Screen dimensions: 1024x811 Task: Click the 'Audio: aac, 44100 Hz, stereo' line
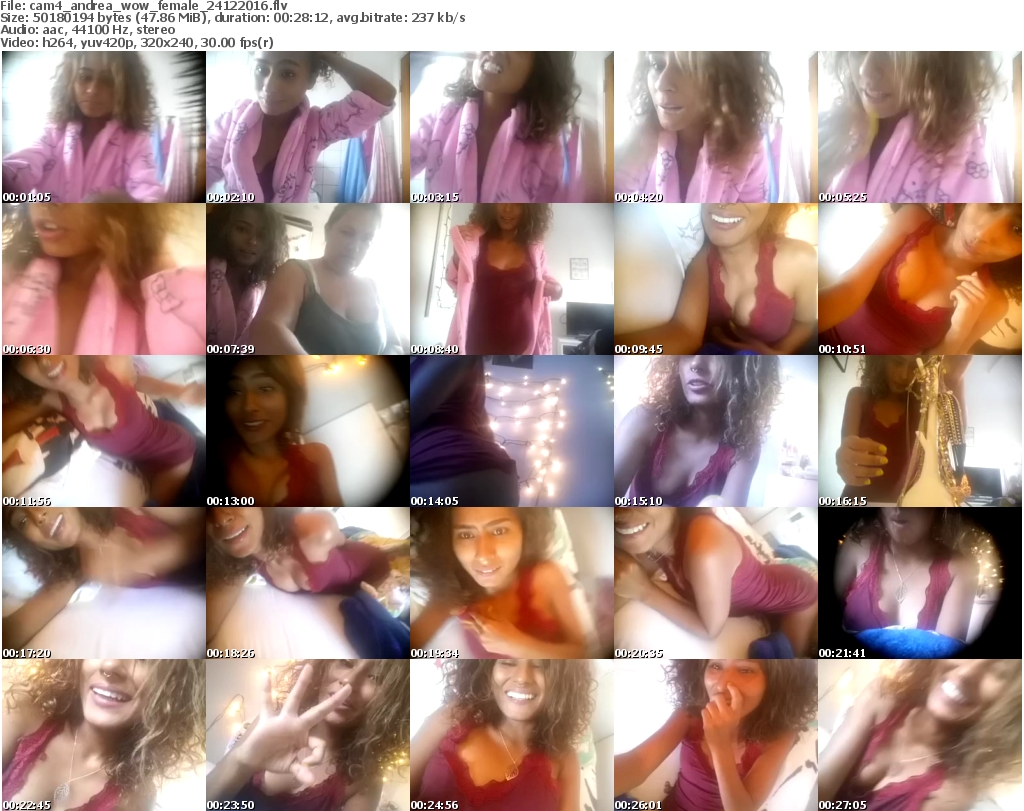(88, 30)
